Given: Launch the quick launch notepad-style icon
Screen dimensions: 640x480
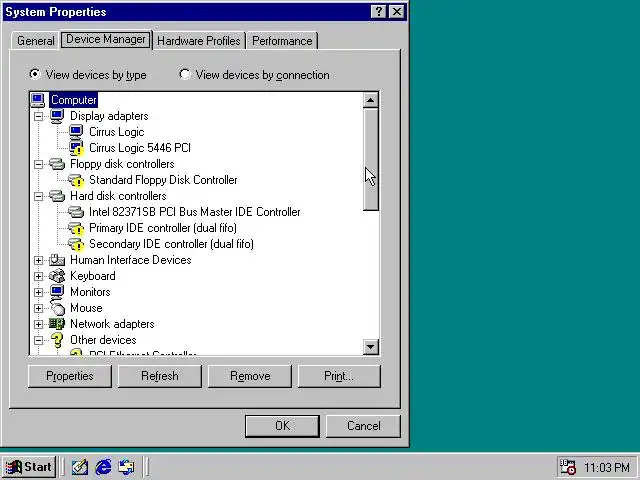Looking at the screenshot, I should [80, 467].
